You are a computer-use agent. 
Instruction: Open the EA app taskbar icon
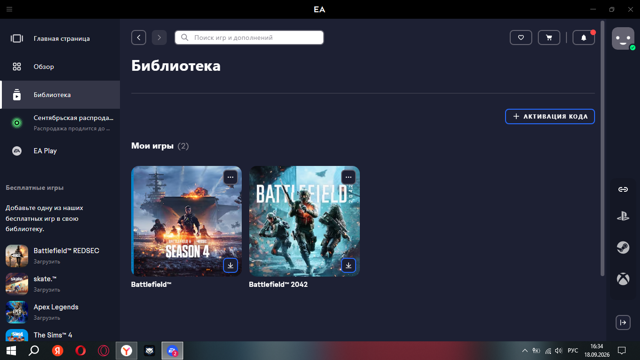coord(172,351)
